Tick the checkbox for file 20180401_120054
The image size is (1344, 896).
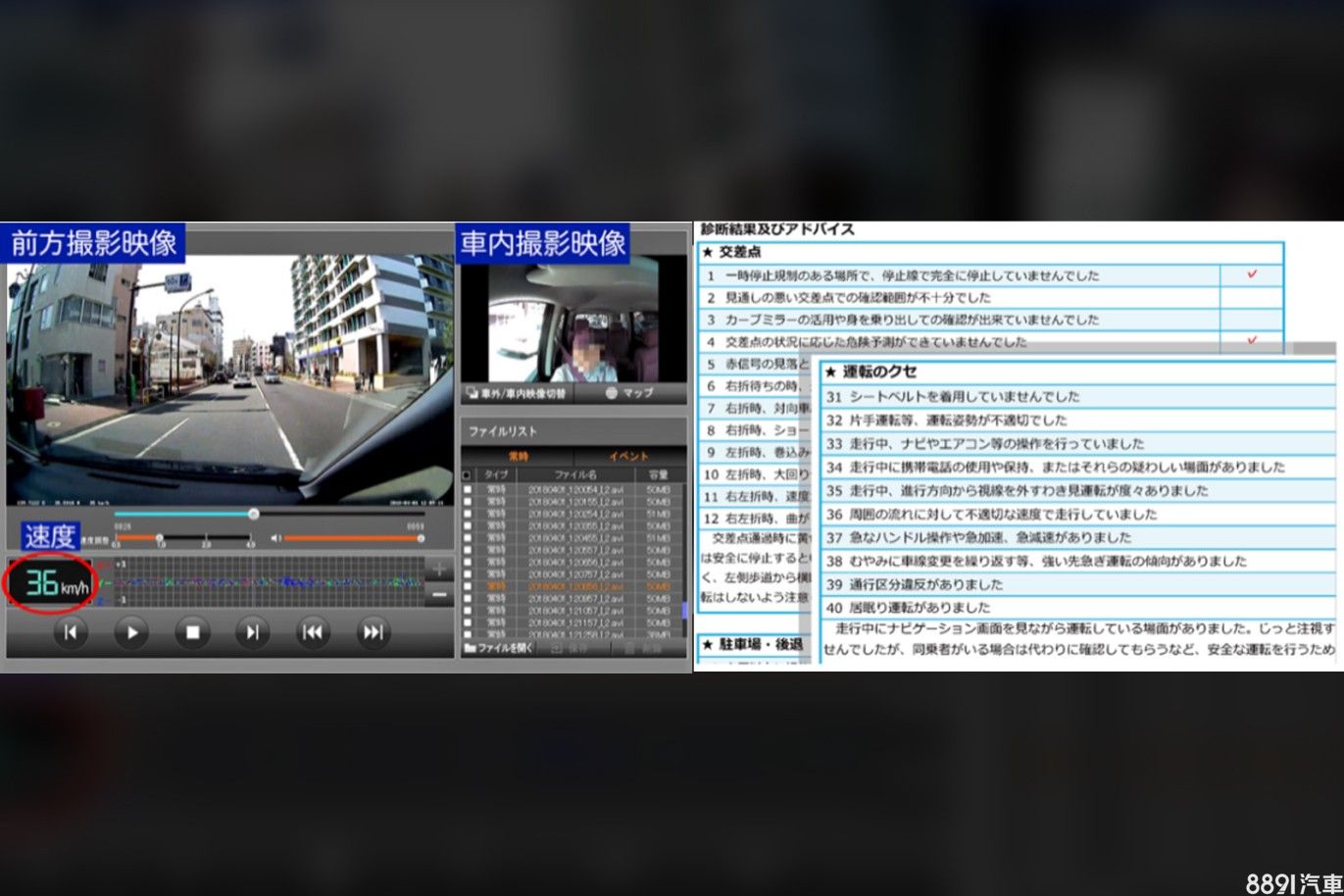[x=468, y=489]
